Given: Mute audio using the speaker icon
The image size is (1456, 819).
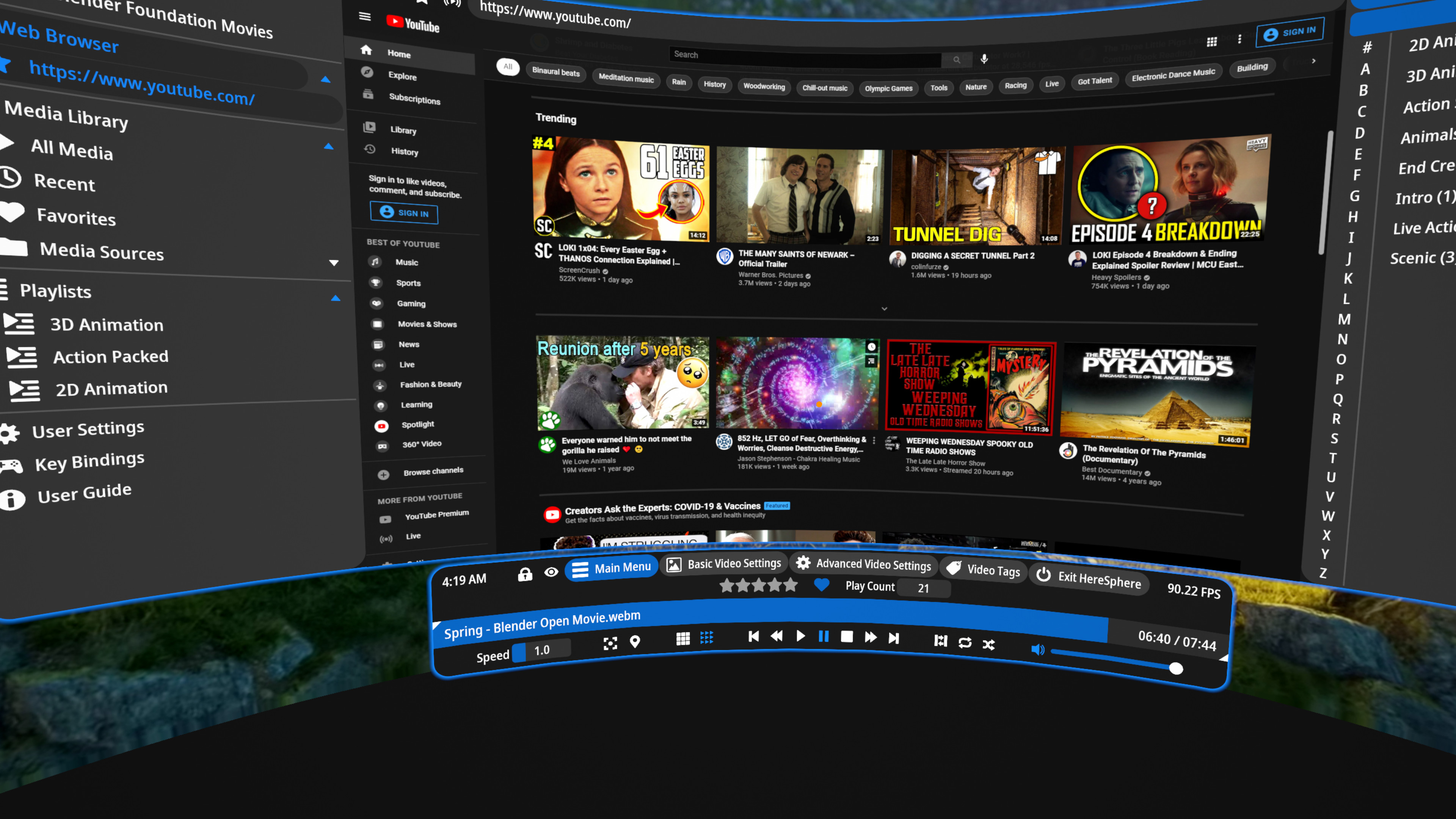Looking at the screenshot, I should tap(1039, 650).
